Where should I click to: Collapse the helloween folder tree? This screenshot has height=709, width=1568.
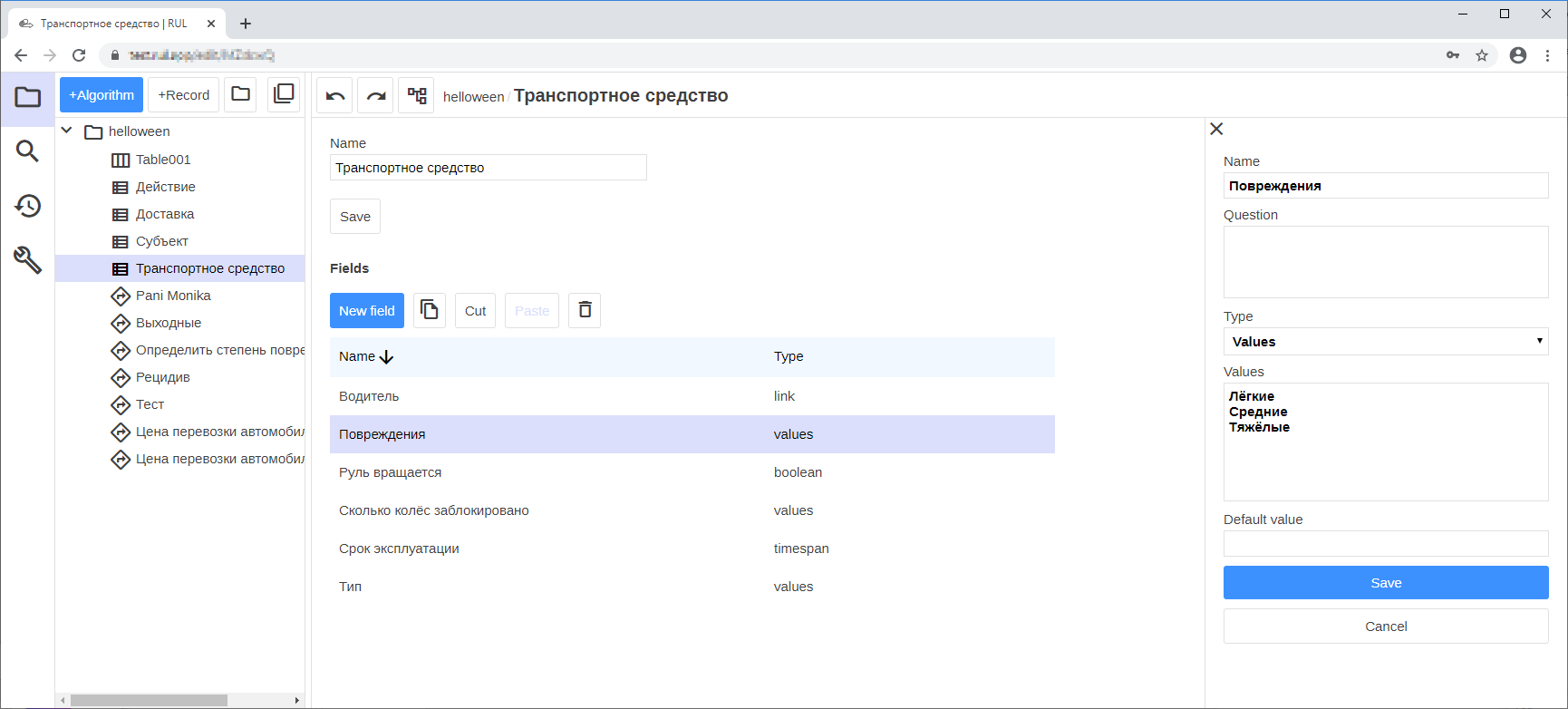tap(67, 131)
